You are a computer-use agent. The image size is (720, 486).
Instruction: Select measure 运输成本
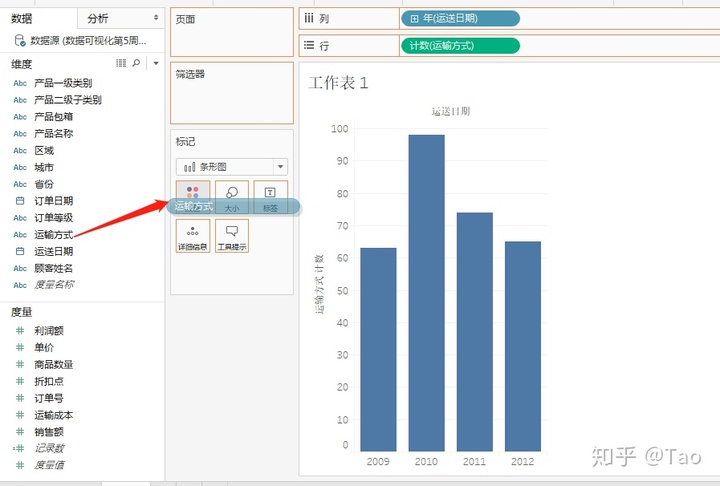pos(53,415)
